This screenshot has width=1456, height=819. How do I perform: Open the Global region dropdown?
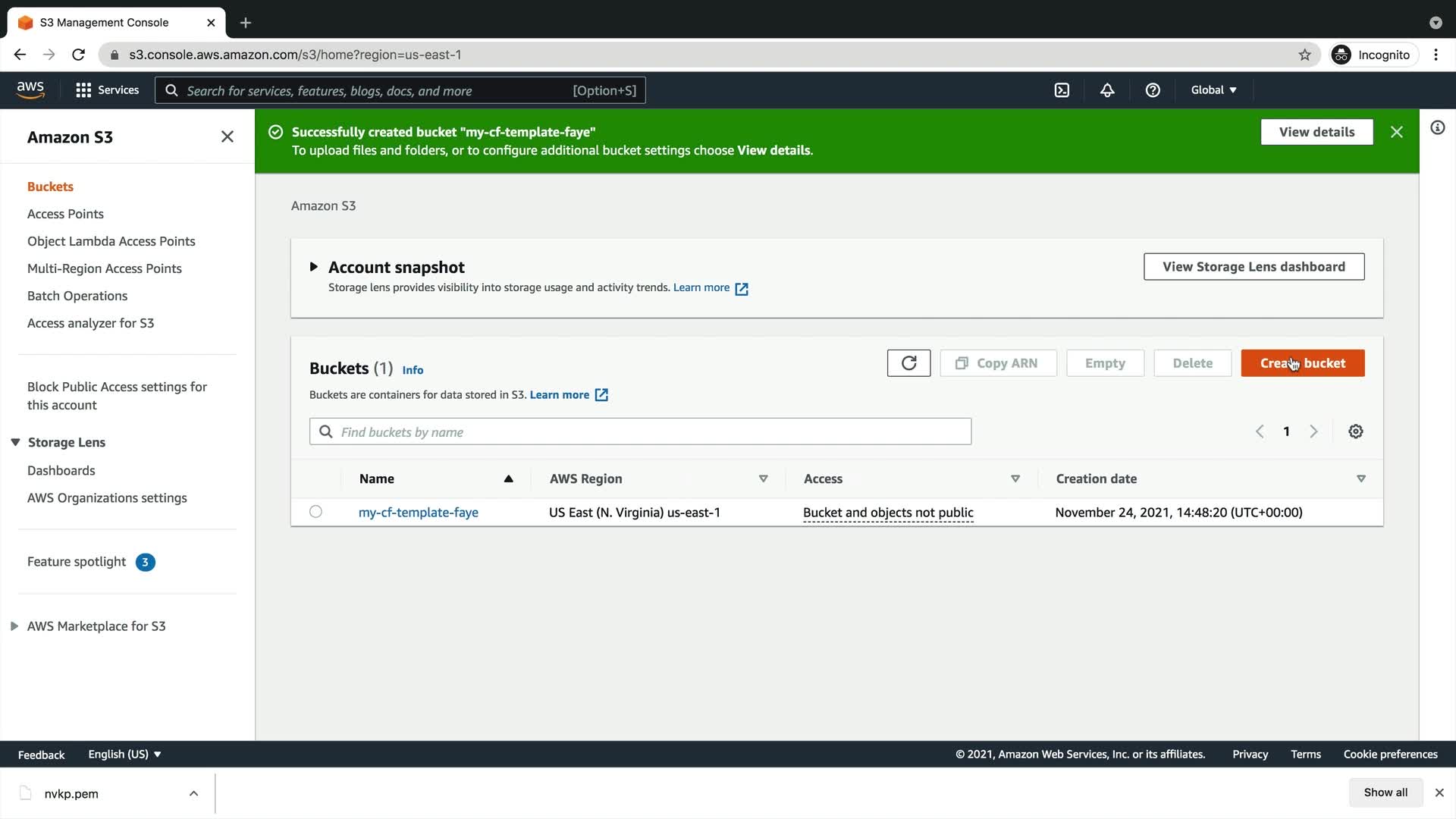click(x=1213, y=90)
